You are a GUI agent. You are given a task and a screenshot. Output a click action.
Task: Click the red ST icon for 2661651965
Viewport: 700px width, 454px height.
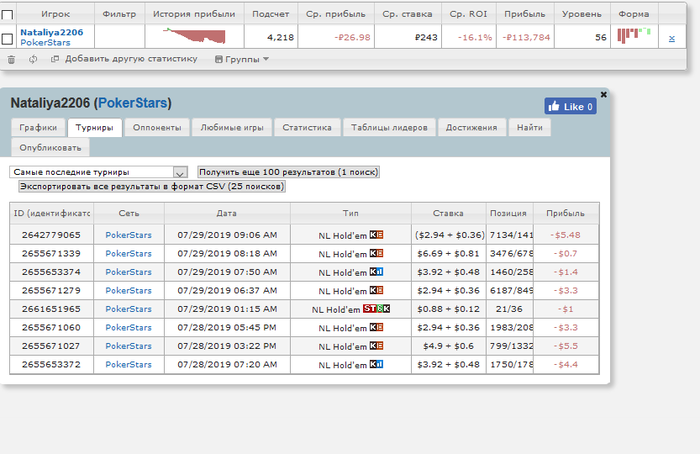[370, 308]
